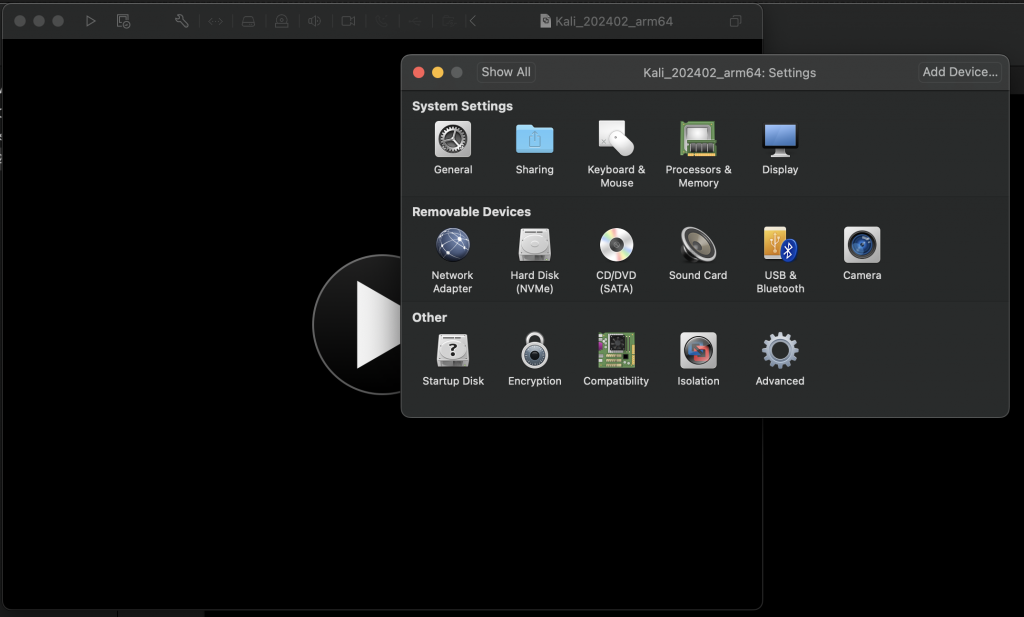Screen dimensions: 1024x617
Task: Open Startup Disk settings
Action: 453,359
